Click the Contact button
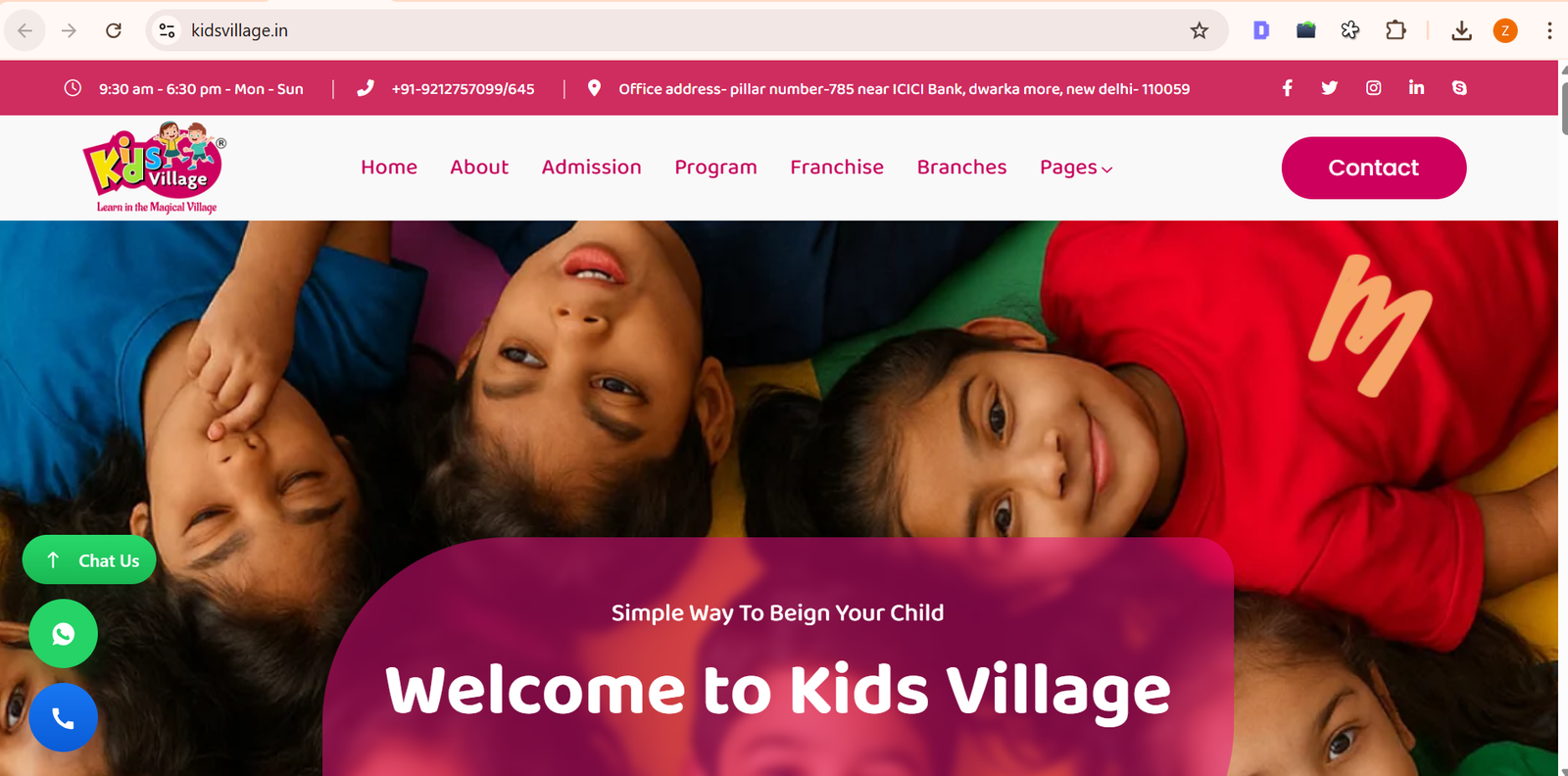This screenshot has height=776, width=1568. [x=1374, y=168]
